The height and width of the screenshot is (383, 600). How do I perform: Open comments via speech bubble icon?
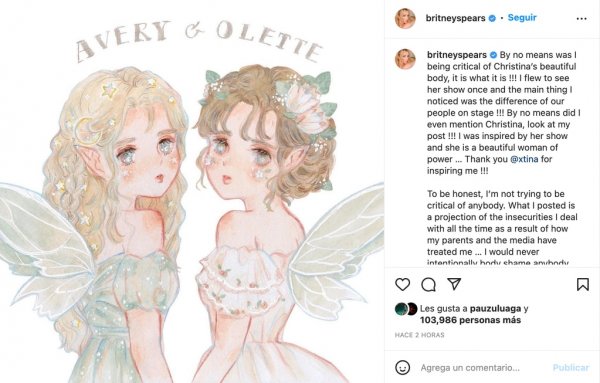[x=428, y=284]
